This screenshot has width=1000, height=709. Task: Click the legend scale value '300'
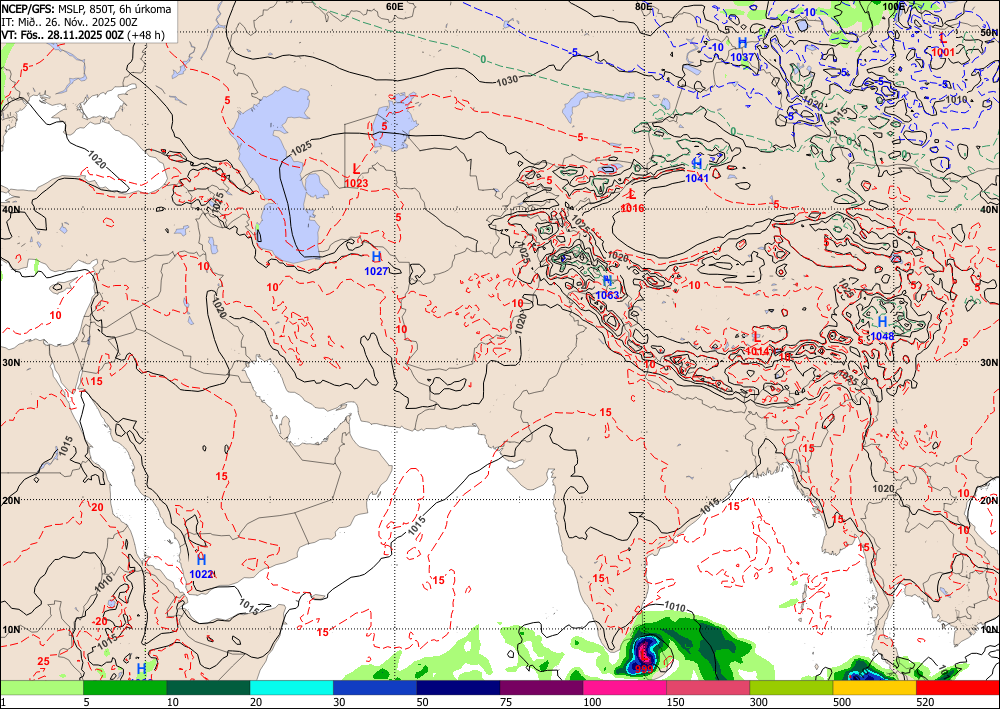coord(759,702)
